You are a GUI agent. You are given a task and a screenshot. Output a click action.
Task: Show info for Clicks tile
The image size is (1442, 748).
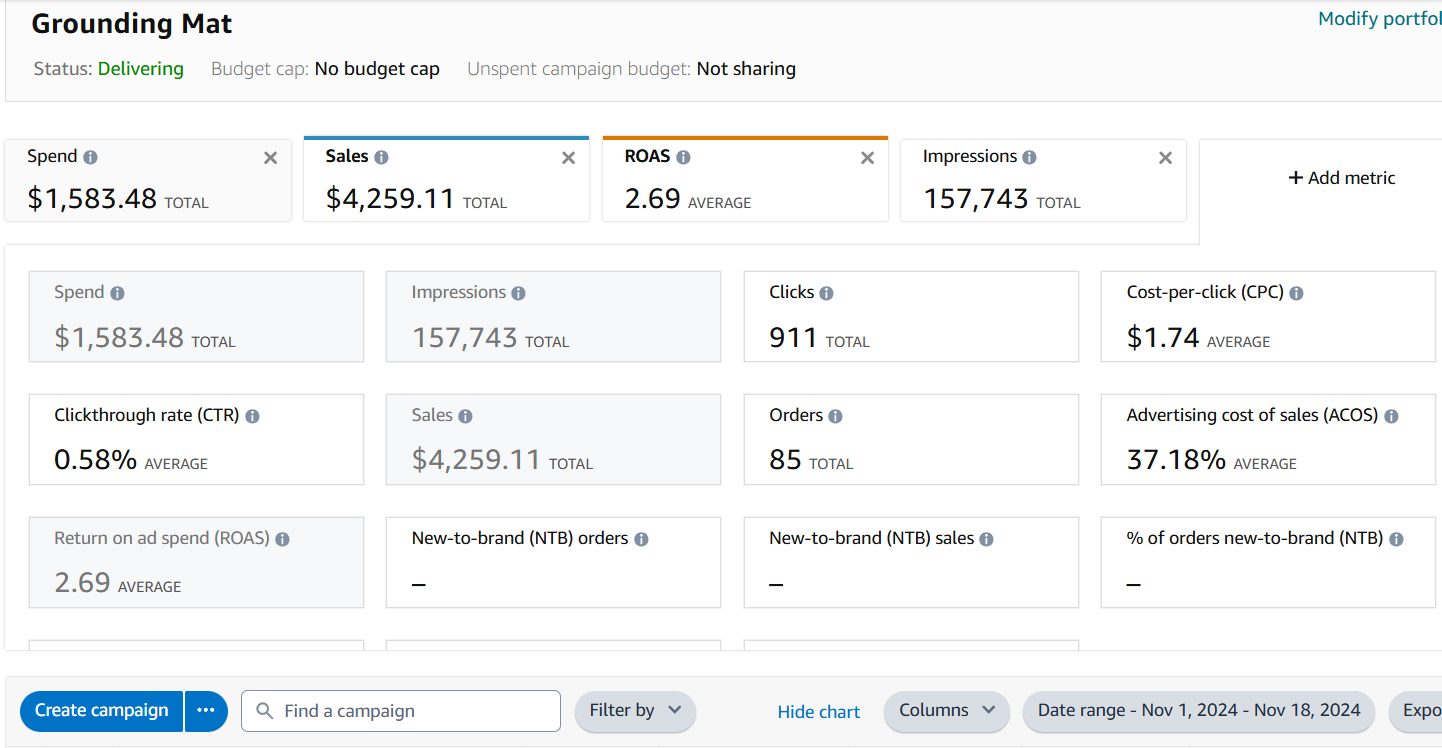[826, 293]
